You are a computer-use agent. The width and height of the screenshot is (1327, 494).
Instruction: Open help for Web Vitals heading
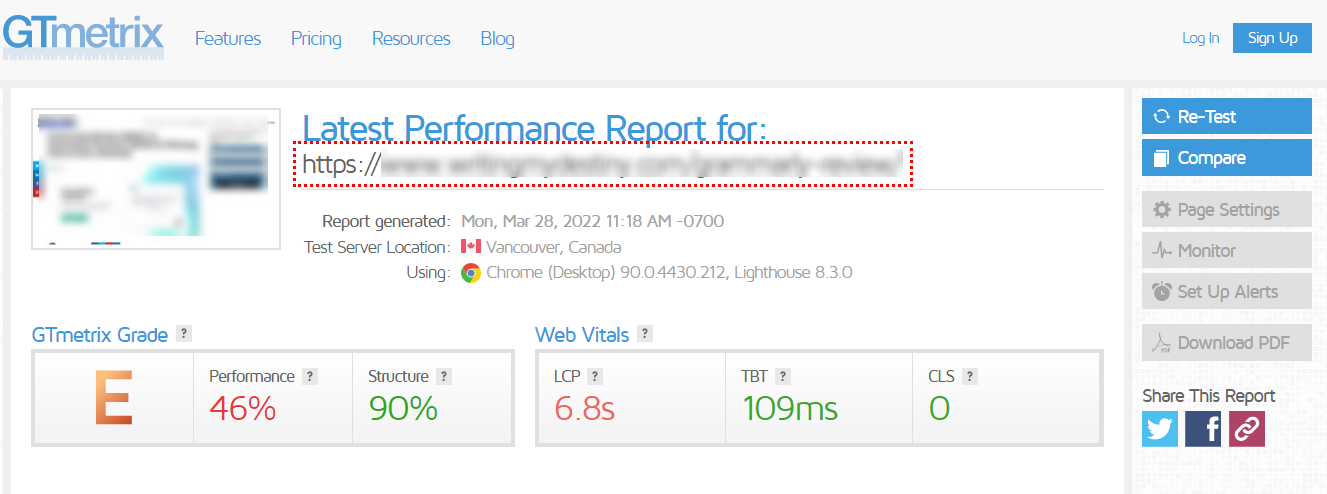pyautogui.click(x=645, y=334)
